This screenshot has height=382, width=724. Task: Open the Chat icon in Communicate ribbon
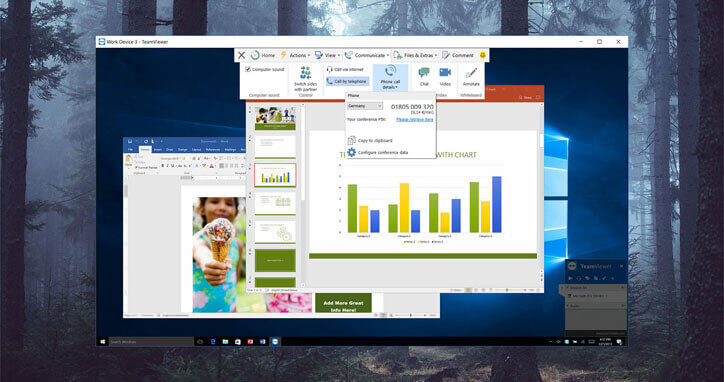(424, 72)
